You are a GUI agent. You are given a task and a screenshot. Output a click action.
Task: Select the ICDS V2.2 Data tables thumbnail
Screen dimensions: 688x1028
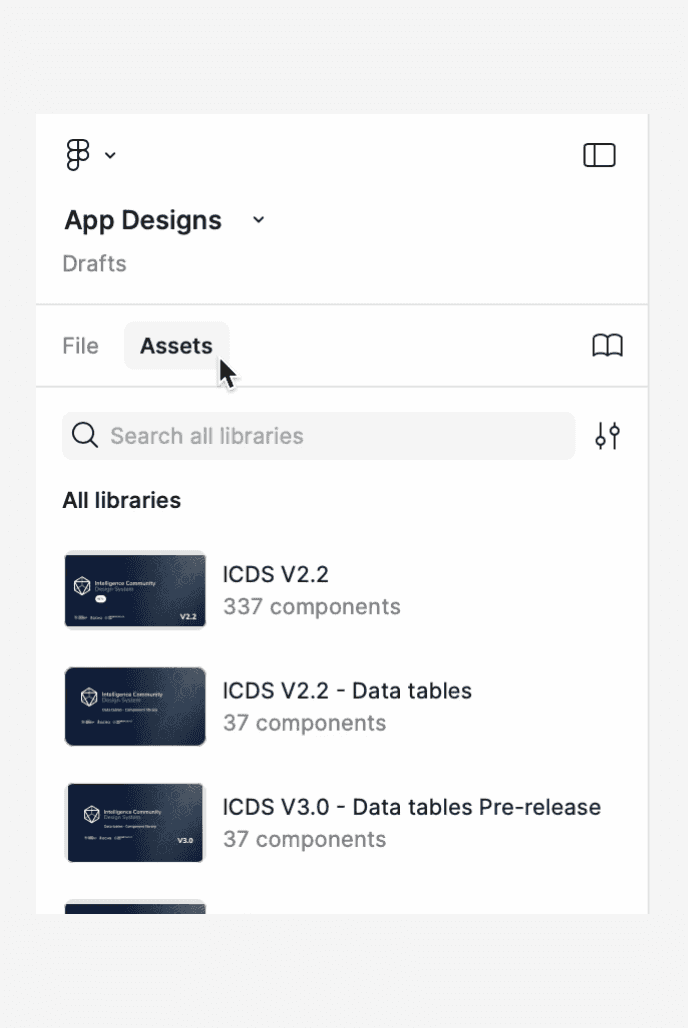click(x=135, y=706)
